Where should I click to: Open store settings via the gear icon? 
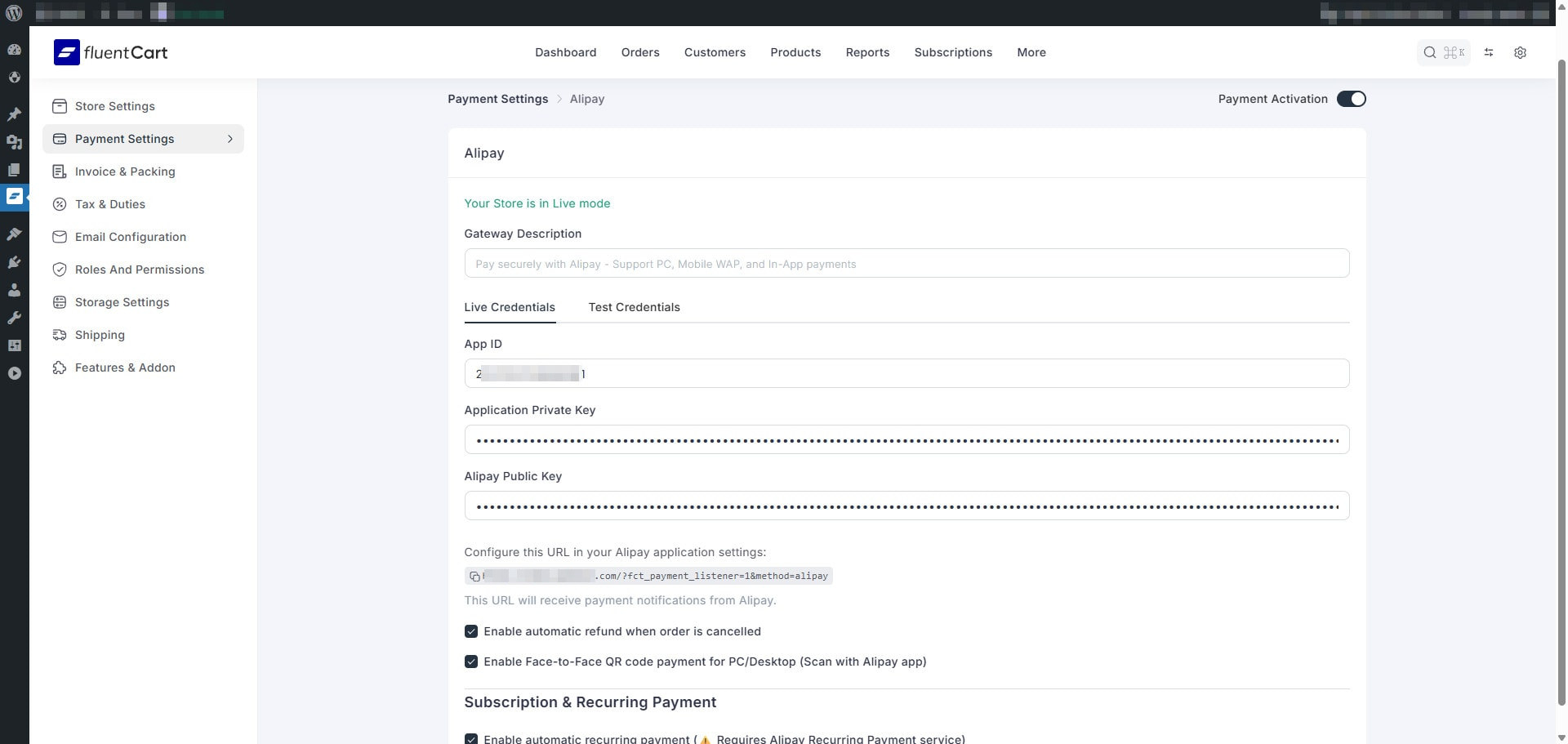click(1520, 52)
